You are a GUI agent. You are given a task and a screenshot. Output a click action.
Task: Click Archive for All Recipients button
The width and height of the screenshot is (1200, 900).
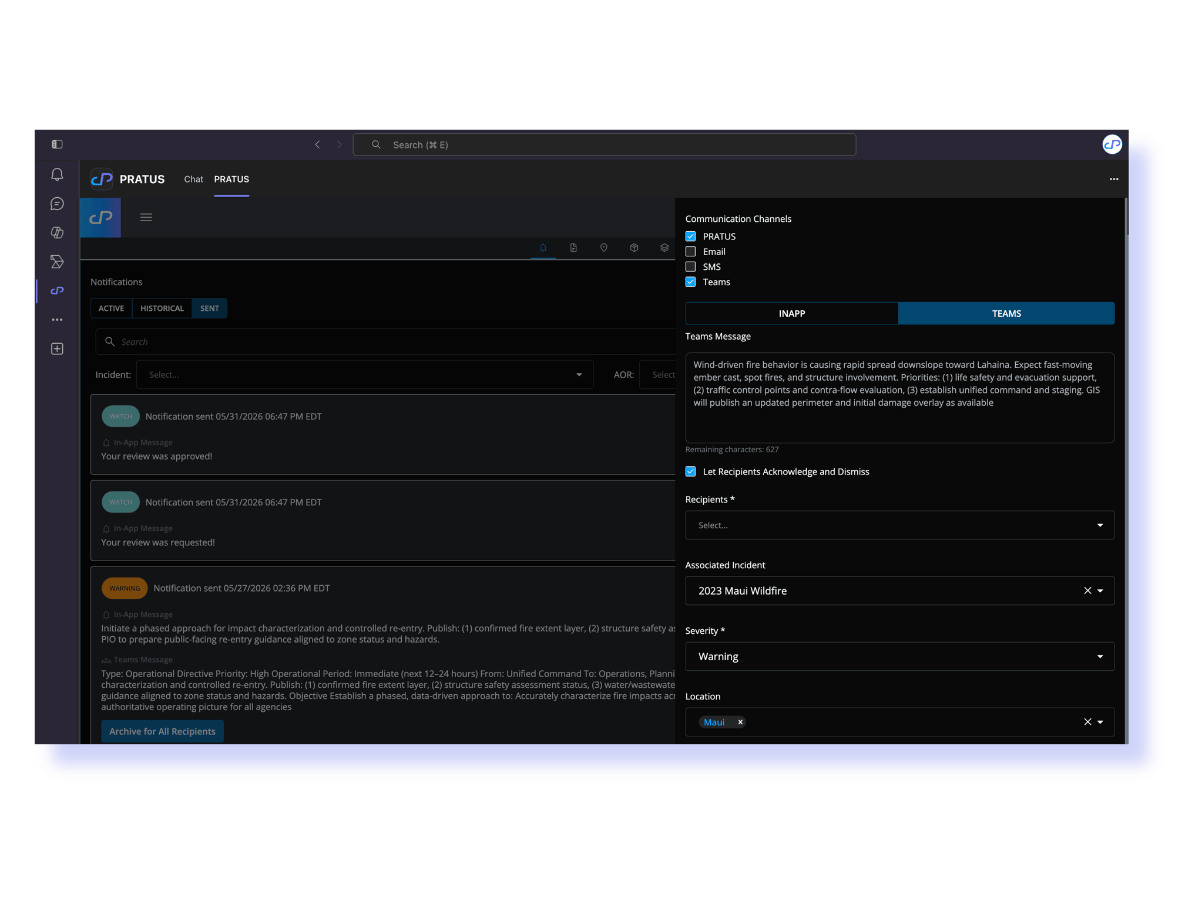162,732
